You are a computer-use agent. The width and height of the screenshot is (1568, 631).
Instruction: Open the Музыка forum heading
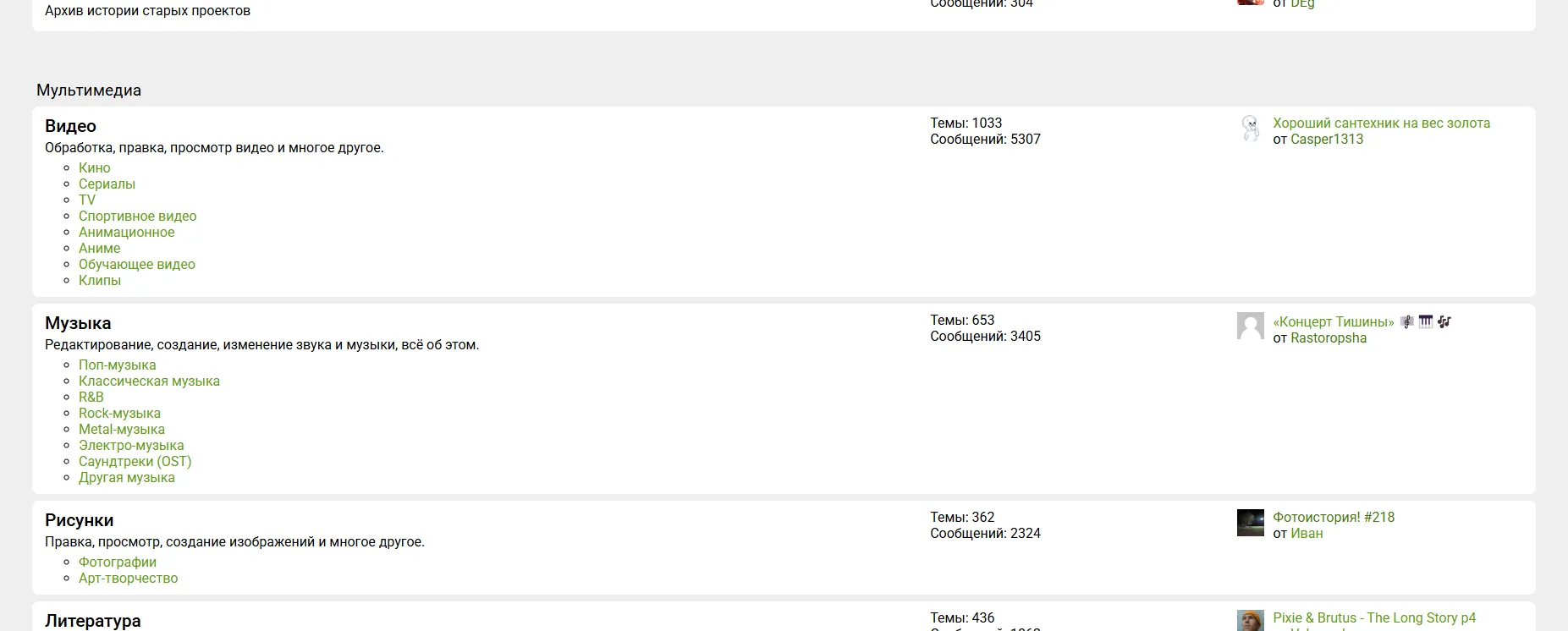pyautogui.click(x=78, y=323)
